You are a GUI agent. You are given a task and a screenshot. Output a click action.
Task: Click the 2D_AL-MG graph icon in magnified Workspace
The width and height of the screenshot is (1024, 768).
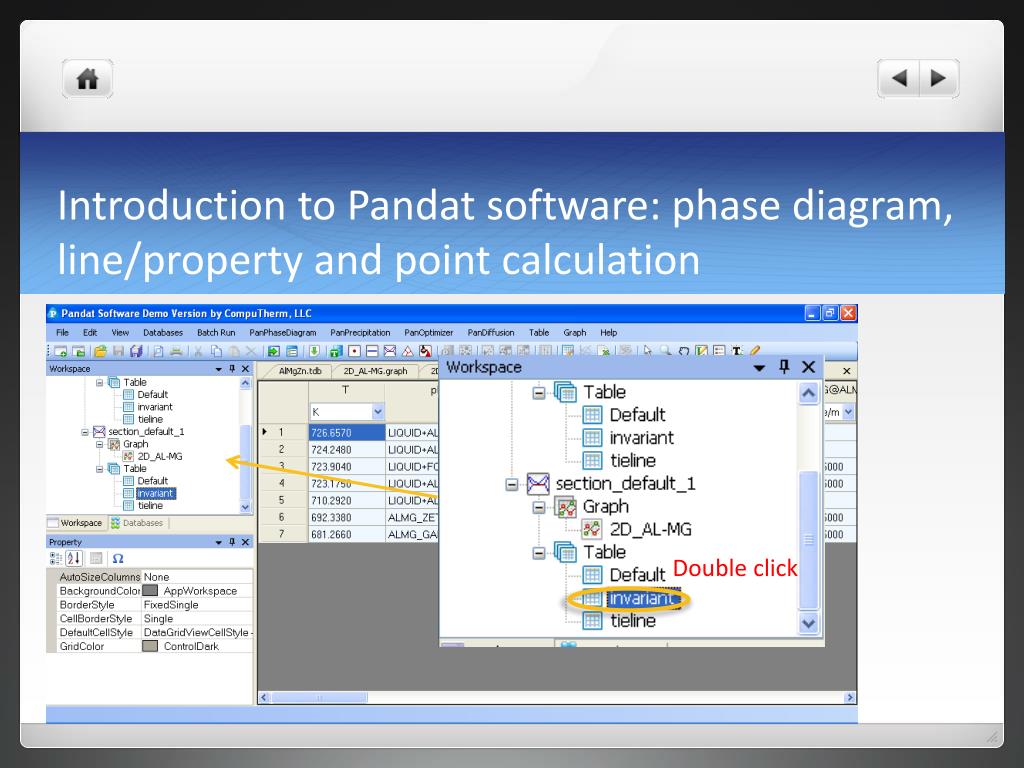pos(591,529)
